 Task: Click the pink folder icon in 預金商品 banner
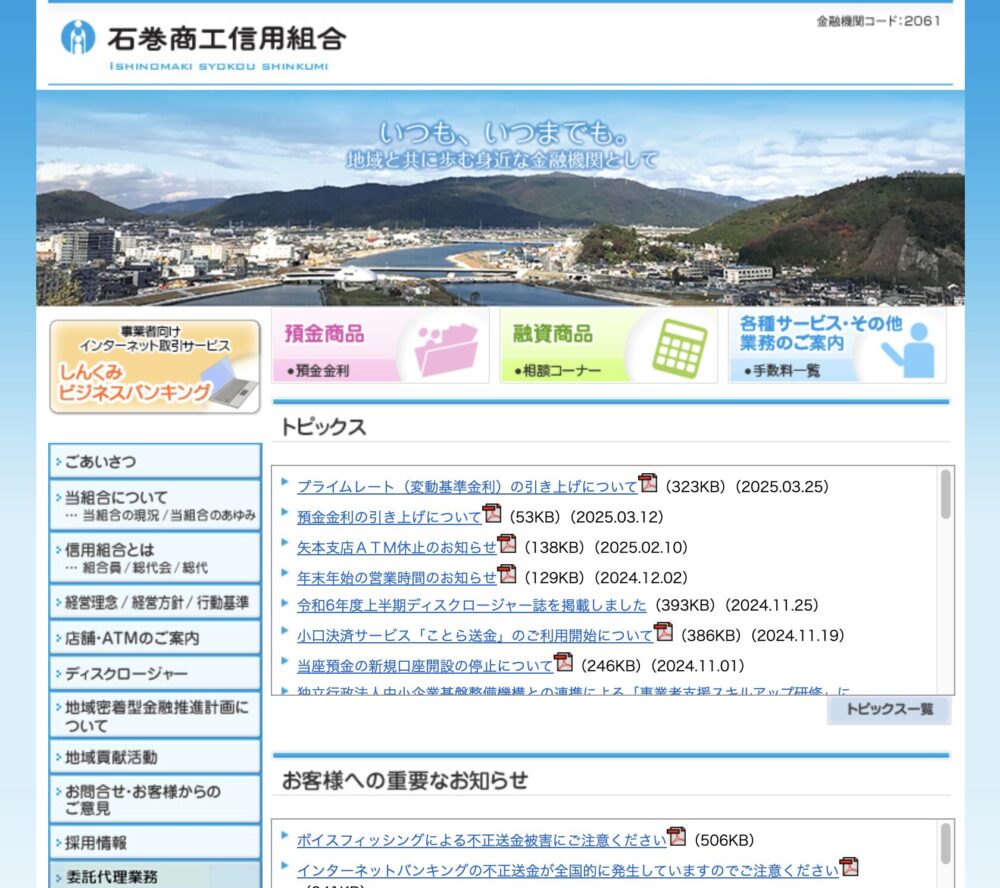click(x=446, y=348)
